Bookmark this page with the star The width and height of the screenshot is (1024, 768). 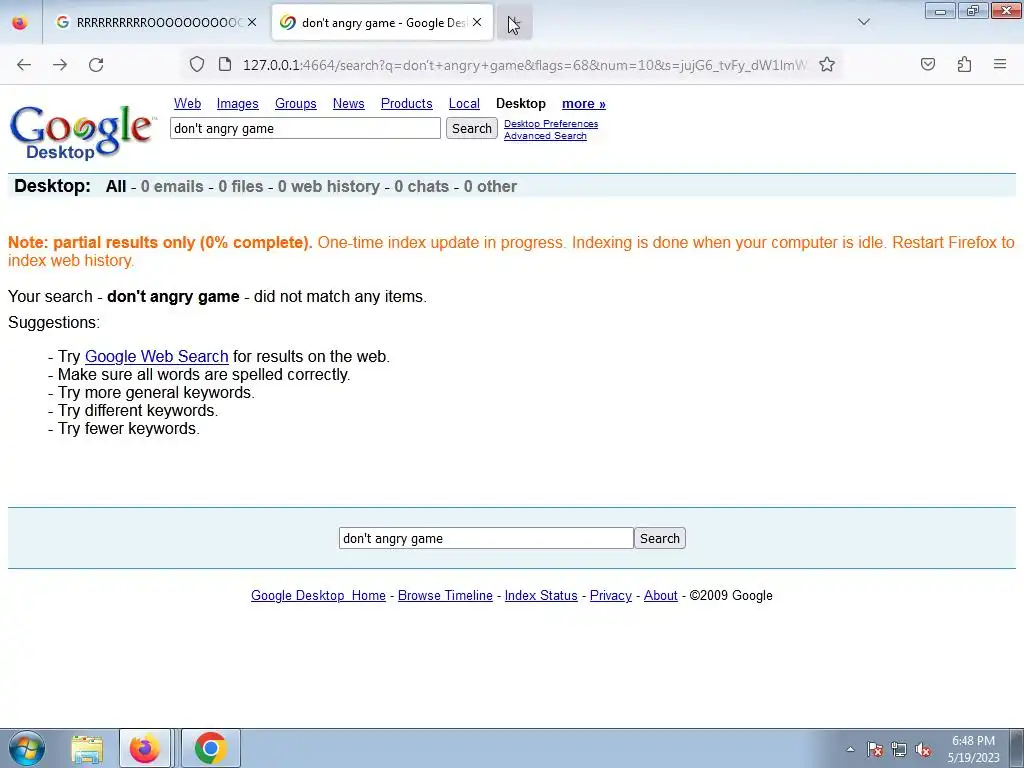coord(827,64)
